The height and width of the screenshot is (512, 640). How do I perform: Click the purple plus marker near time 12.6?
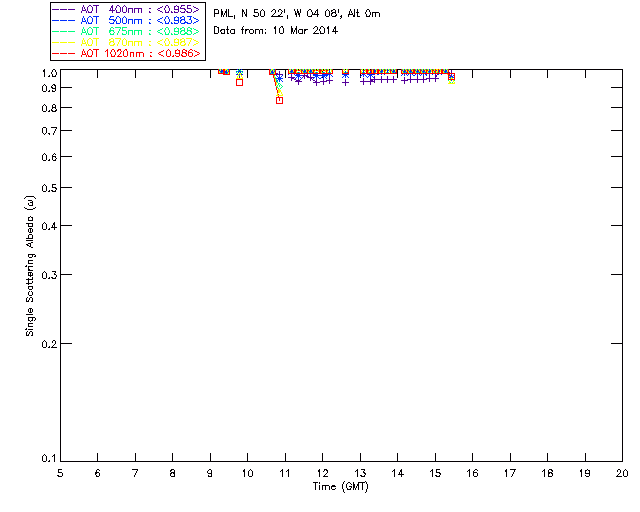[x=346, y=82]
